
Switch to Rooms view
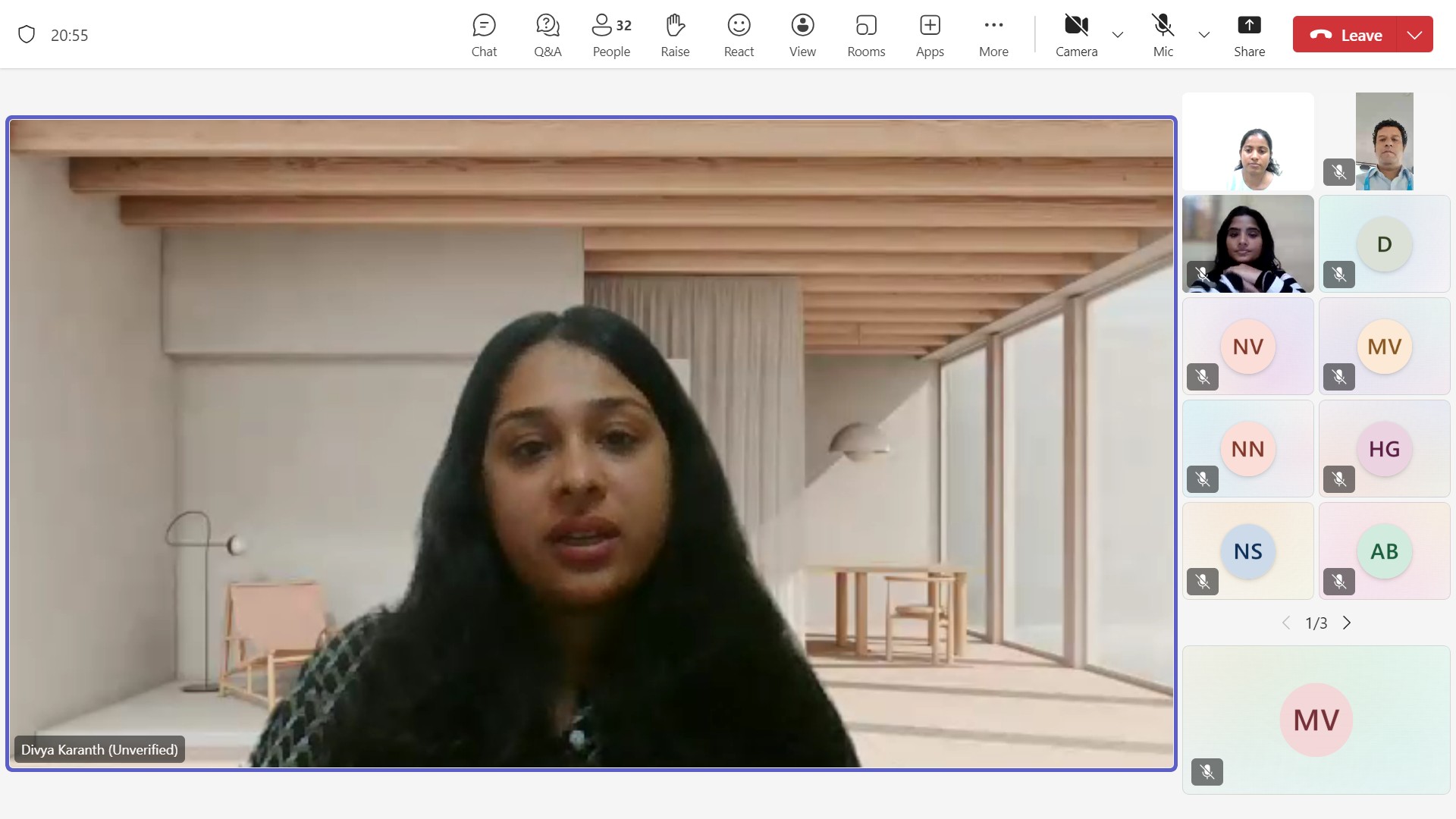tap(865, 34)
